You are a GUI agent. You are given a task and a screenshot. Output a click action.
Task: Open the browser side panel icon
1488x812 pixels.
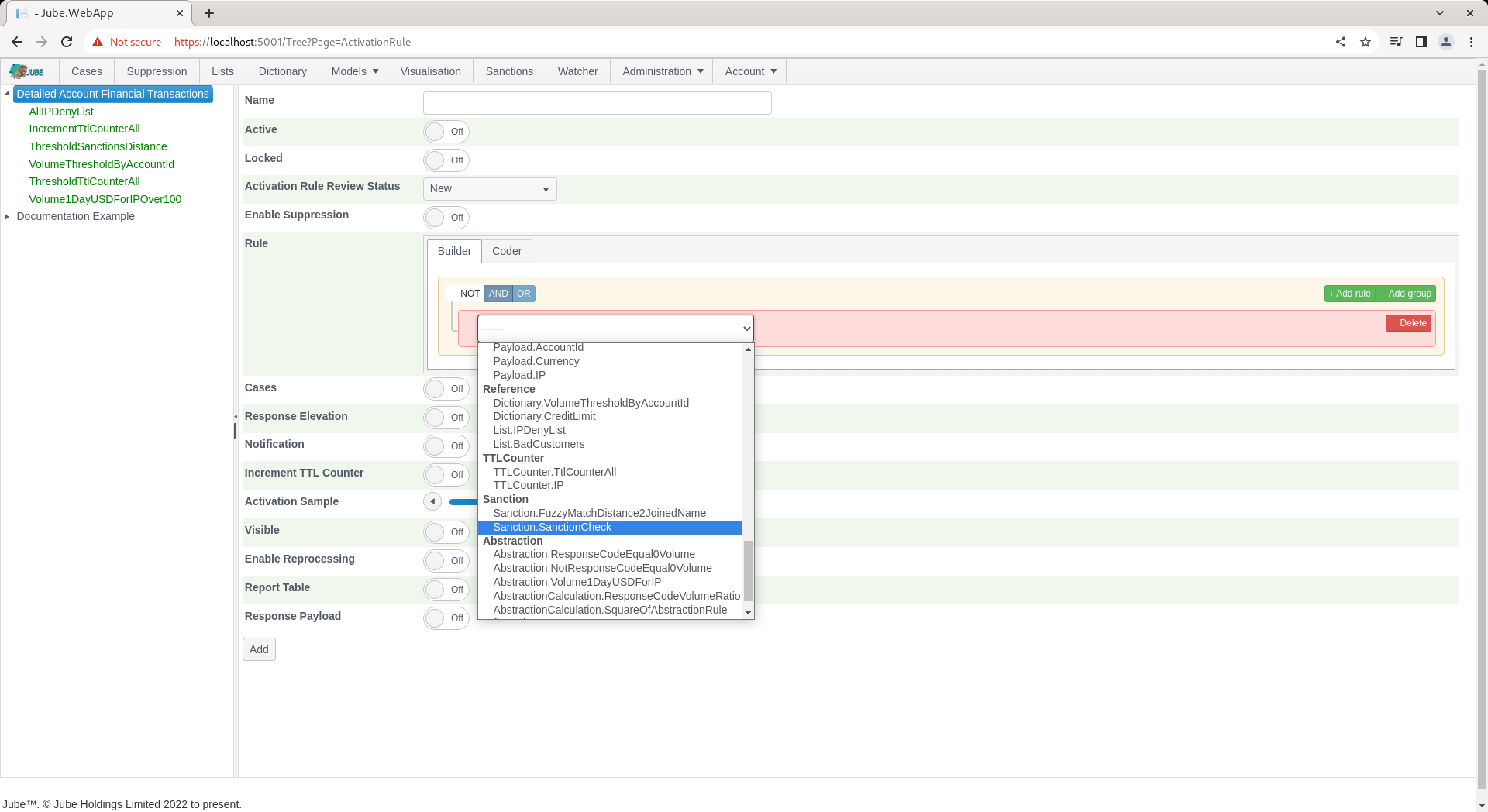(1421, 42)
